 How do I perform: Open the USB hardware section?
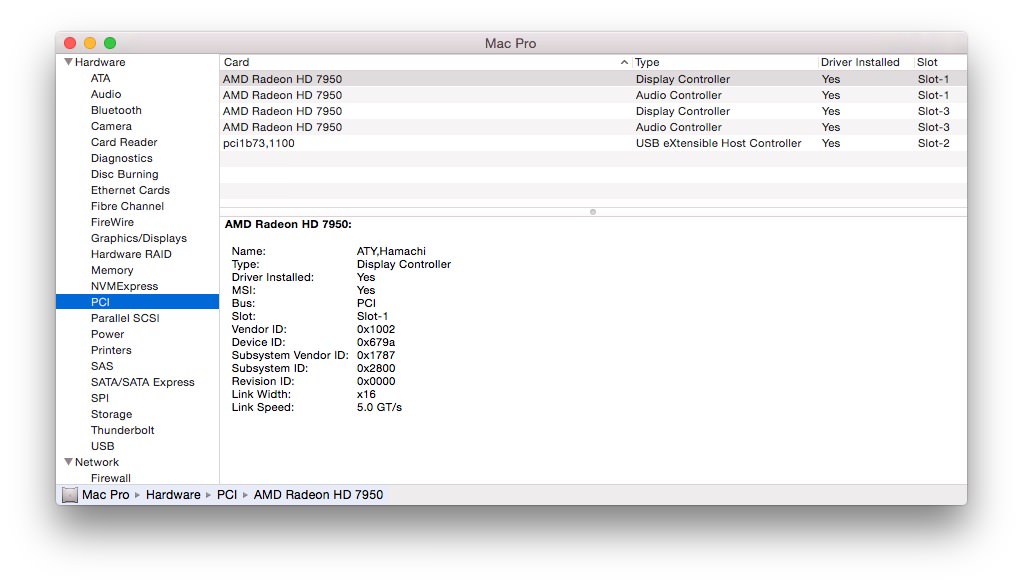[102, 446]
